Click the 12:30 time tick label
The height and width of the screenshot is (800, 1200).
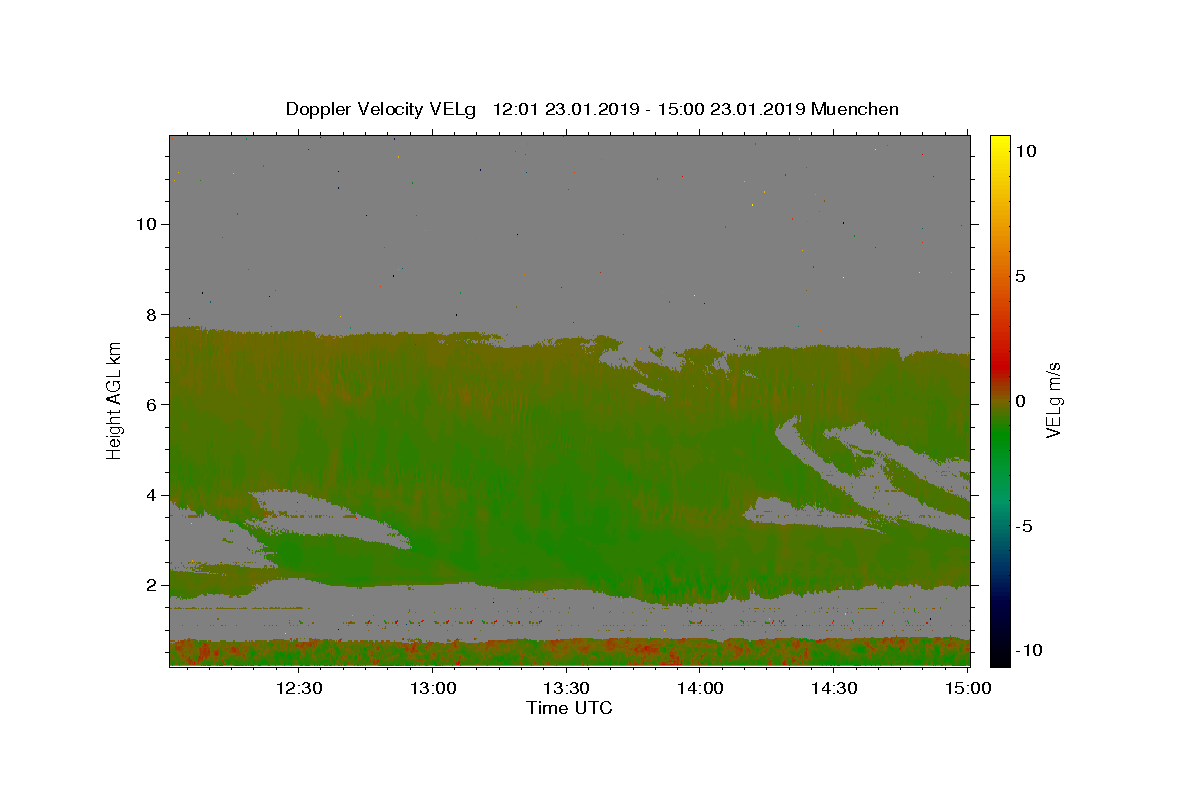click(x=299, y=688)
